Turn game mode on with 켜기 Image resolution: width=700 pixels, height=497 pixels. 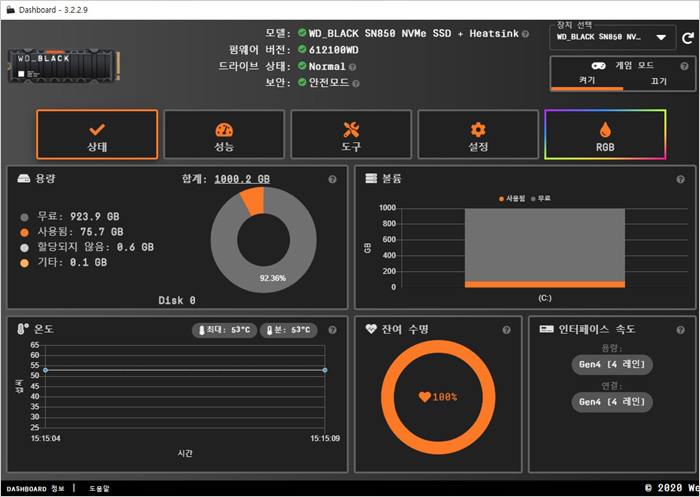click(587, 80)
